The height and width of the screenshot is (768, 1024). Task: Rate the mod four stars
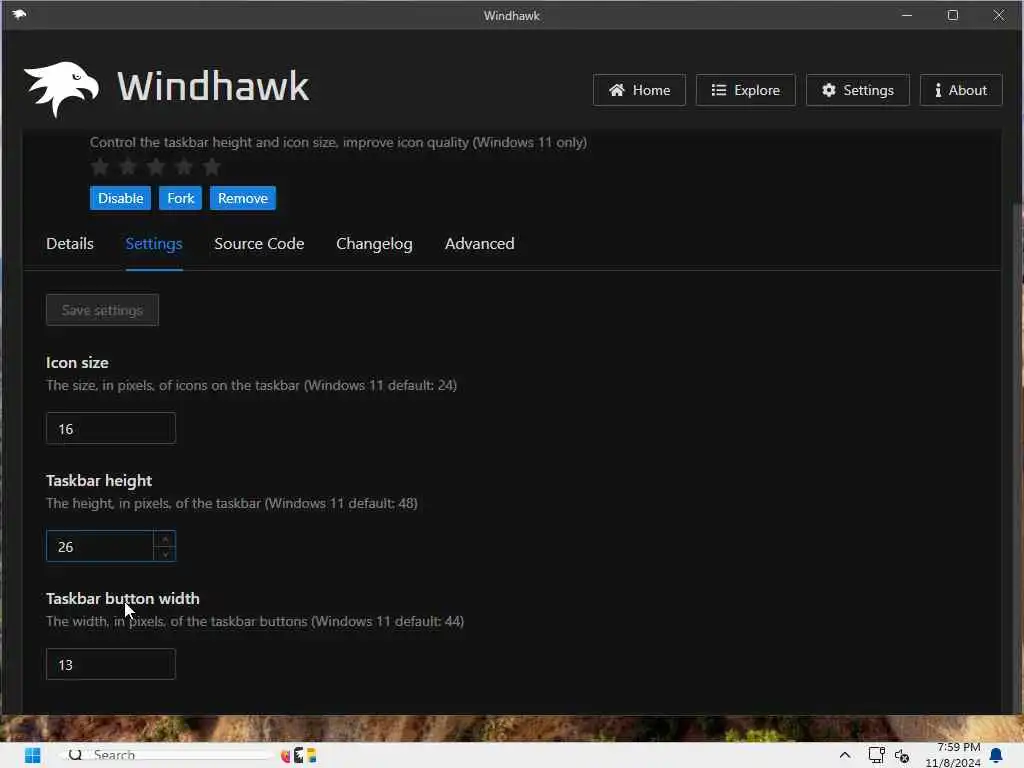184,167
